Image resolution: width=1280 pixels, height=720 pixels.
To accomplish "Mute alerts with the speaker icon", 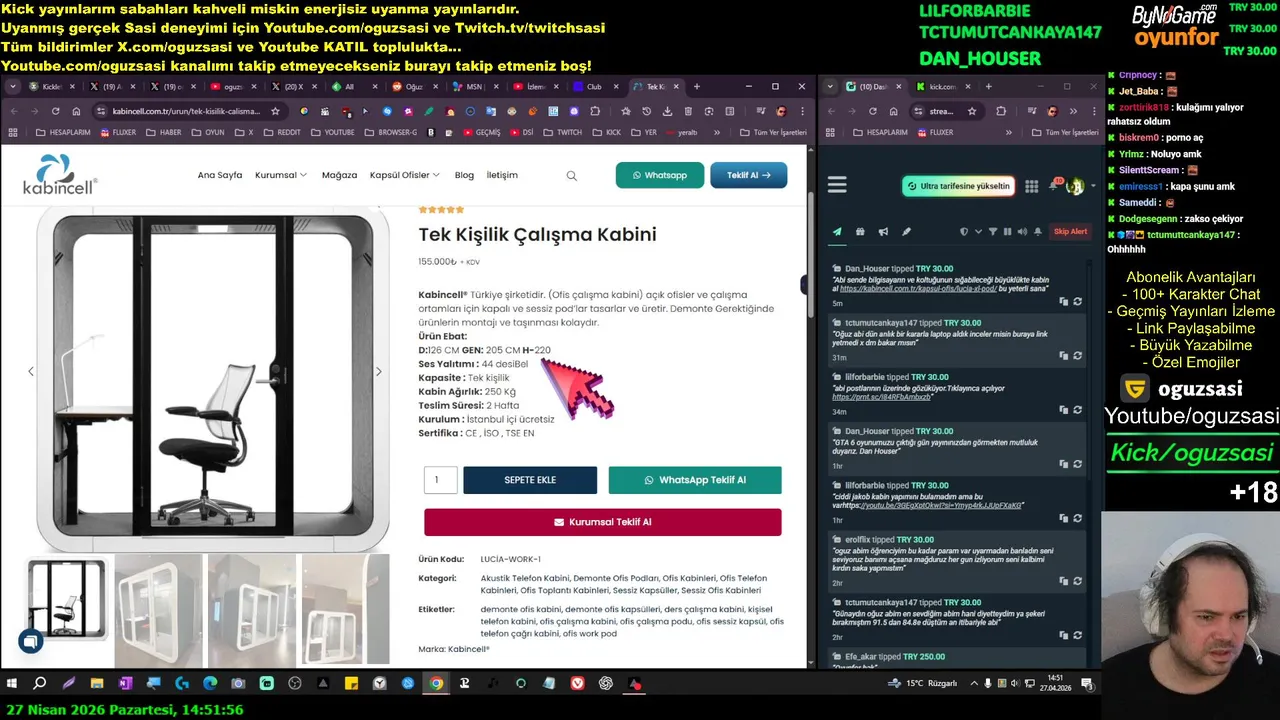I will (x=1021, y=231).
